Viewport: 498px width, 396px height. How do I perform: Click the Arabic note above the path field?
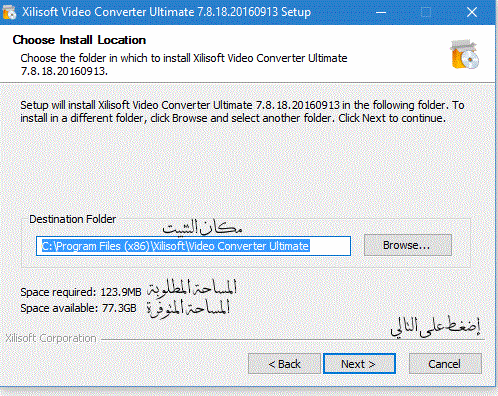pyautogui.click(x=202, y=227)
